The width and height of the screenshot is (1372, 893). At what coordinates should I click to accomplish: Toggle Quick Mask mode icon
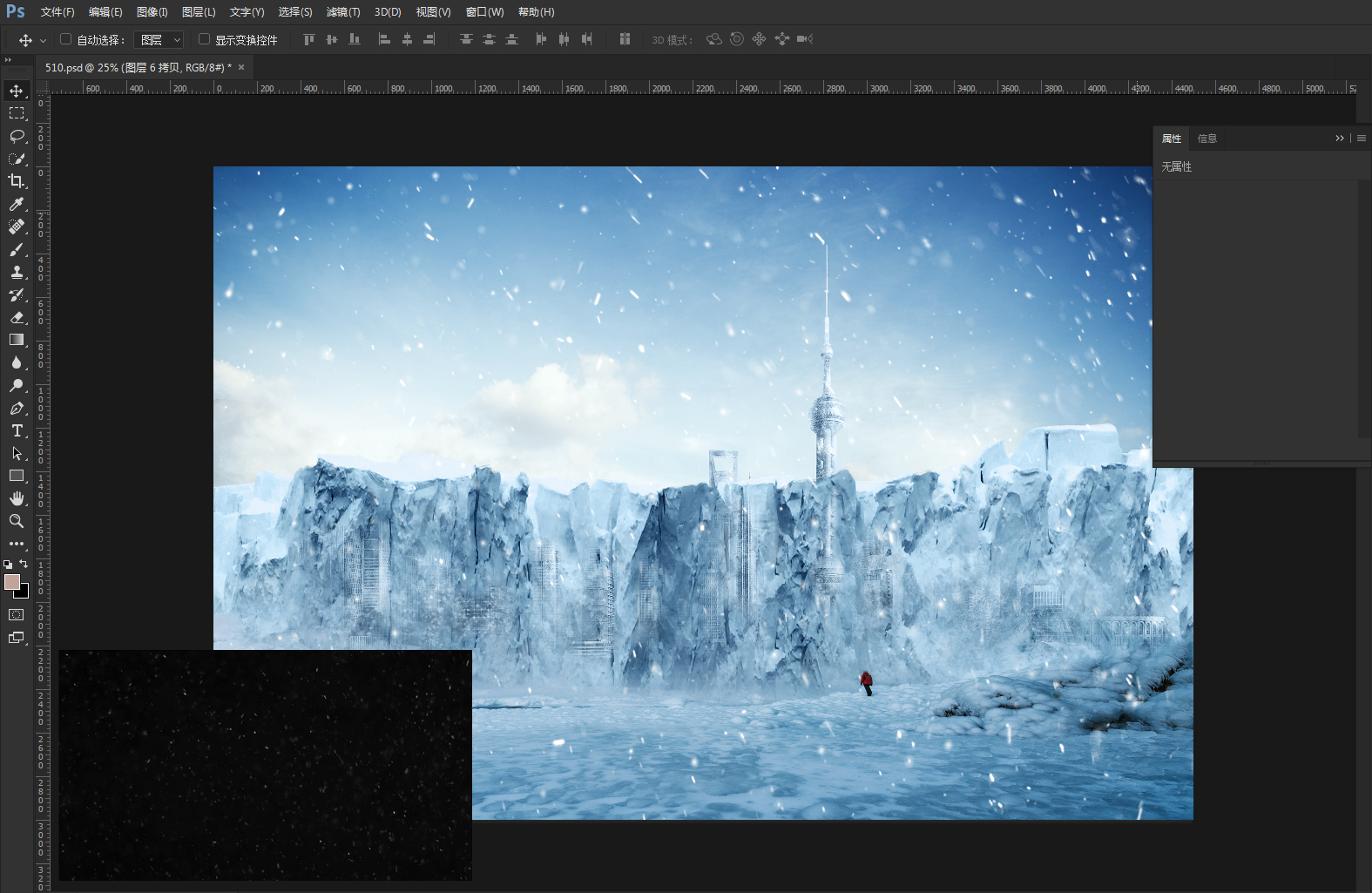pos(17,615)
